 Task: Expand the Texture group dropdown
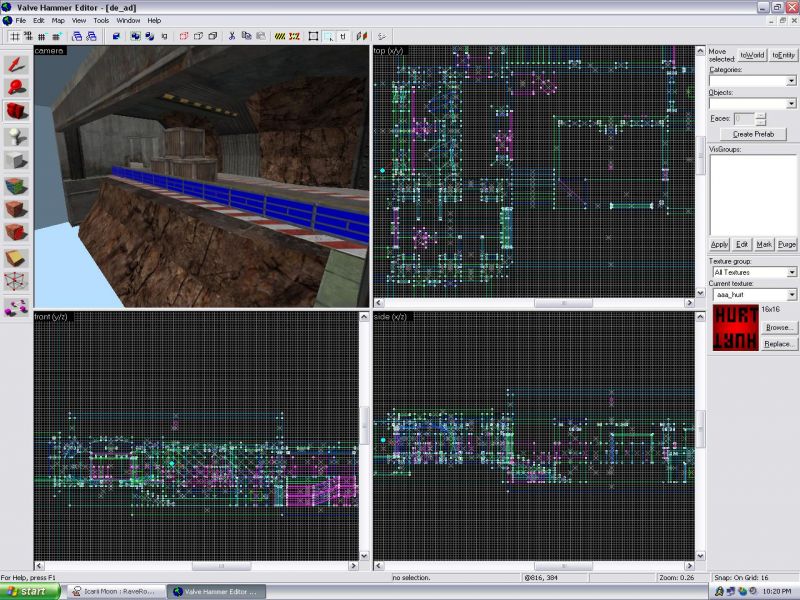791,272
